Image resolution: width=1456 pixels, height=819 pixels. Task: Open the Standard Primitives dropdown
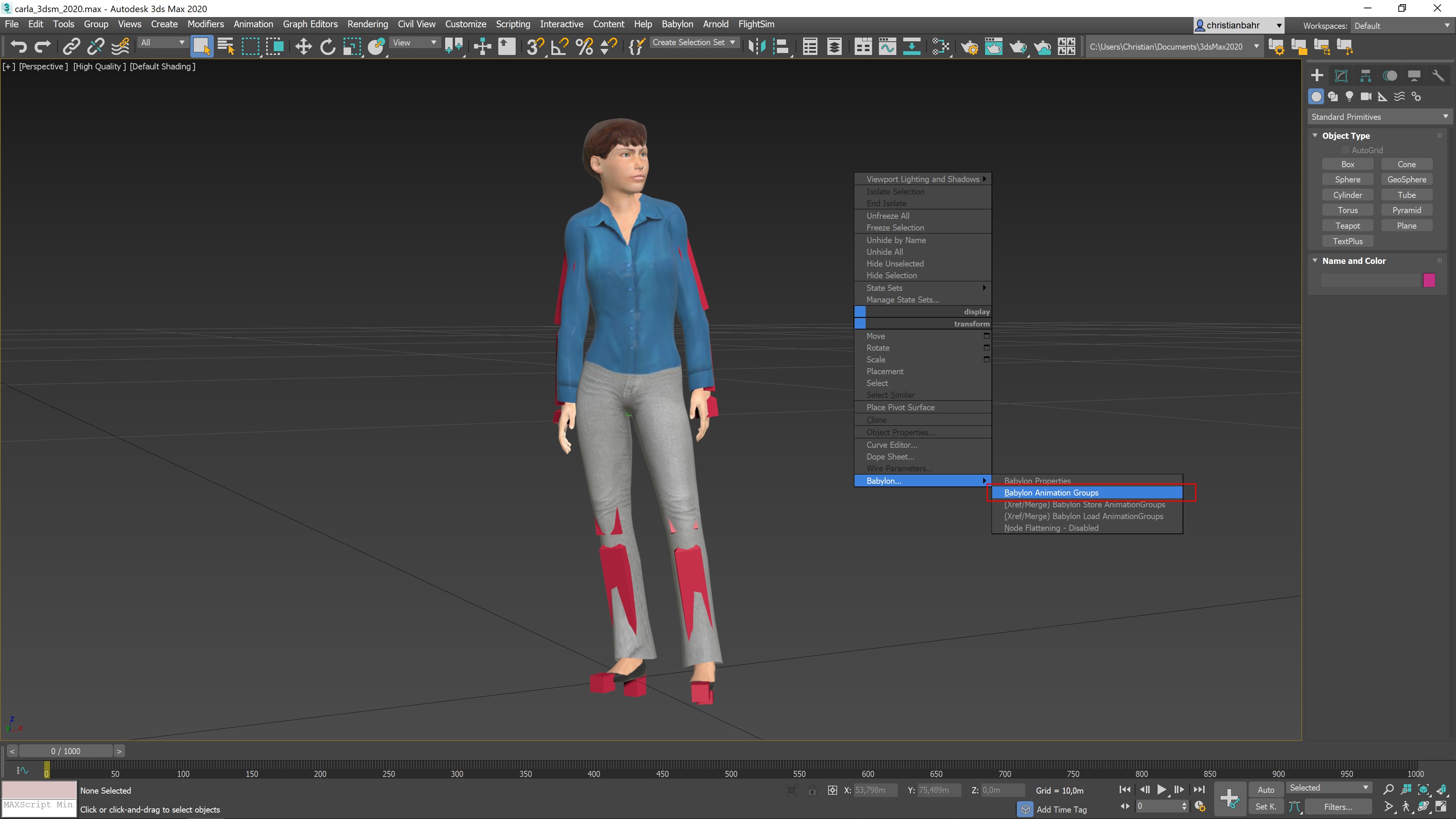[1379, 117]
